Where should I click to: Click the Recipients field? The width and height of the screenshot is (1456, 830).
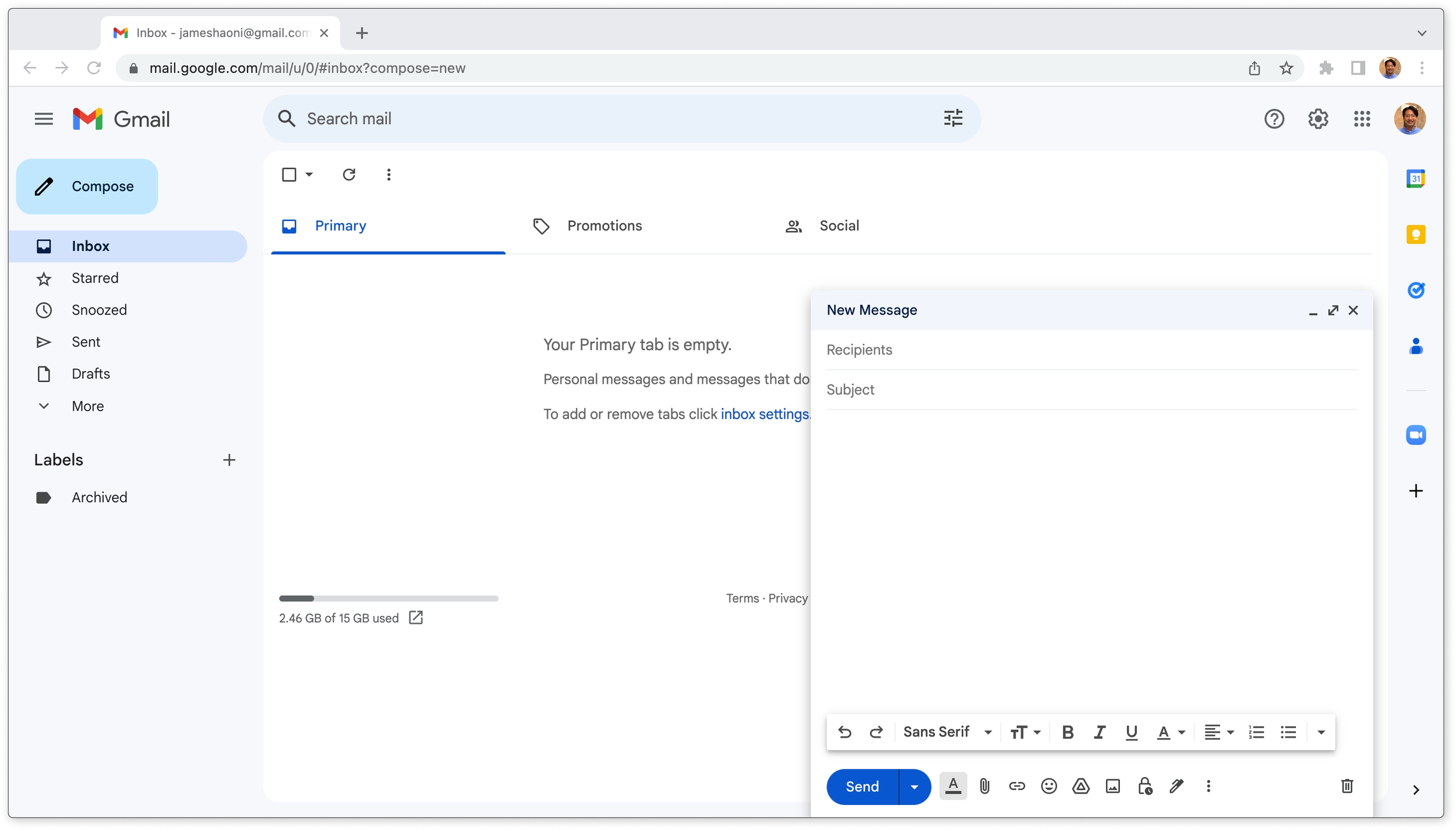pos(1090,350)
